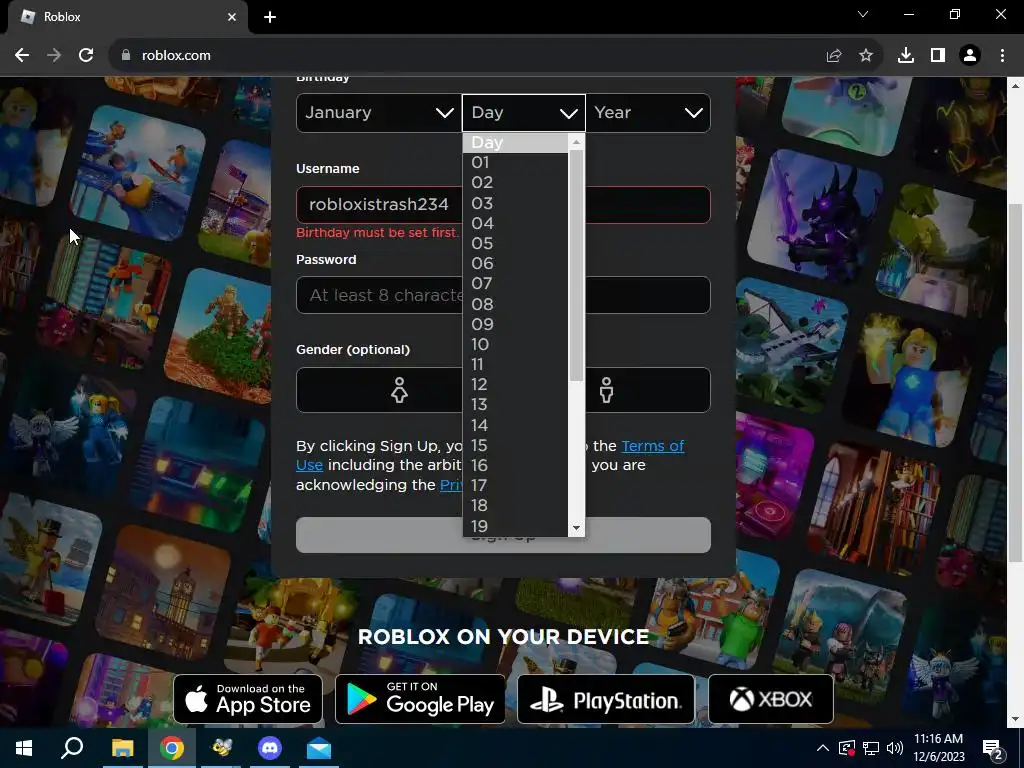Screen dimensions: 1024x768
Task: Collapse the Day dropdown
Action: (524, 113)
